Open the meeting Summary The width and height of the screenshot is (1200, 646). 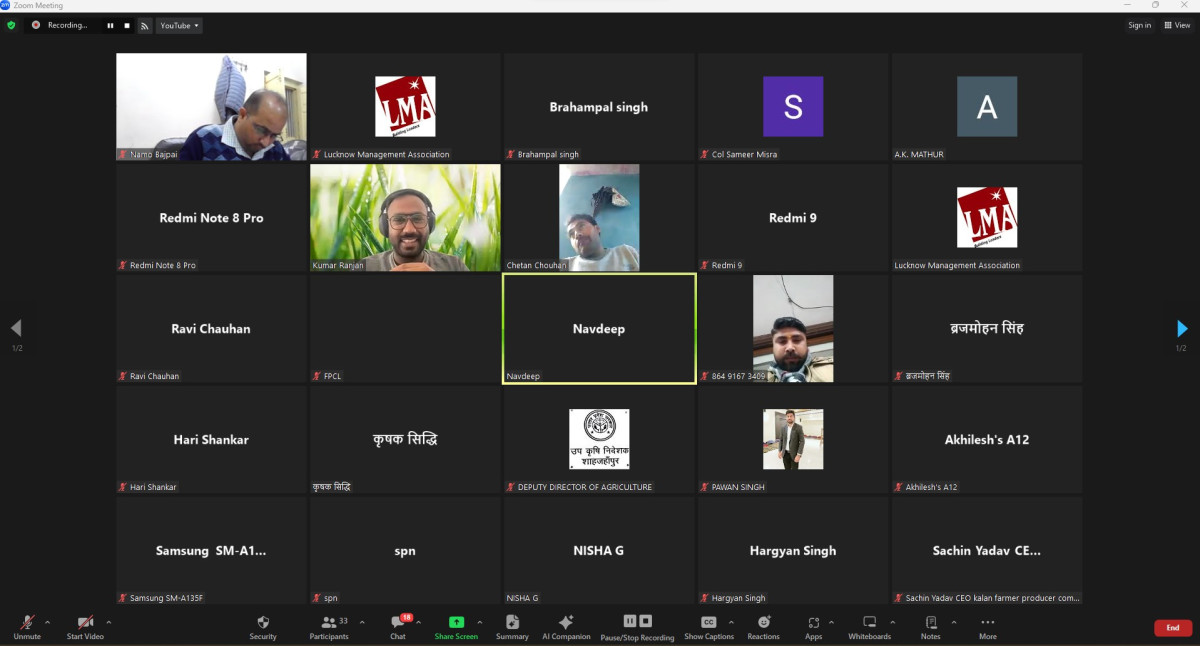(512, 627)
